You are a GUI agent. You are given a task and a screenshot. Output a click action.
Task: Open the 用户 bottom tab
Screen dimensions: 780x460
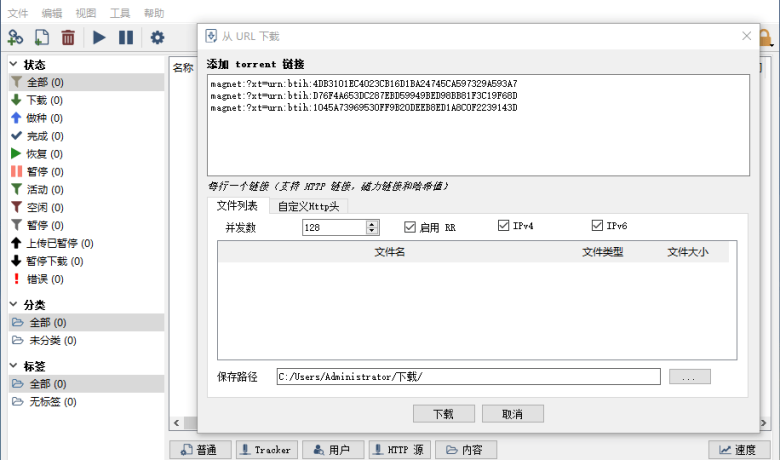click(x=333, y=450)
